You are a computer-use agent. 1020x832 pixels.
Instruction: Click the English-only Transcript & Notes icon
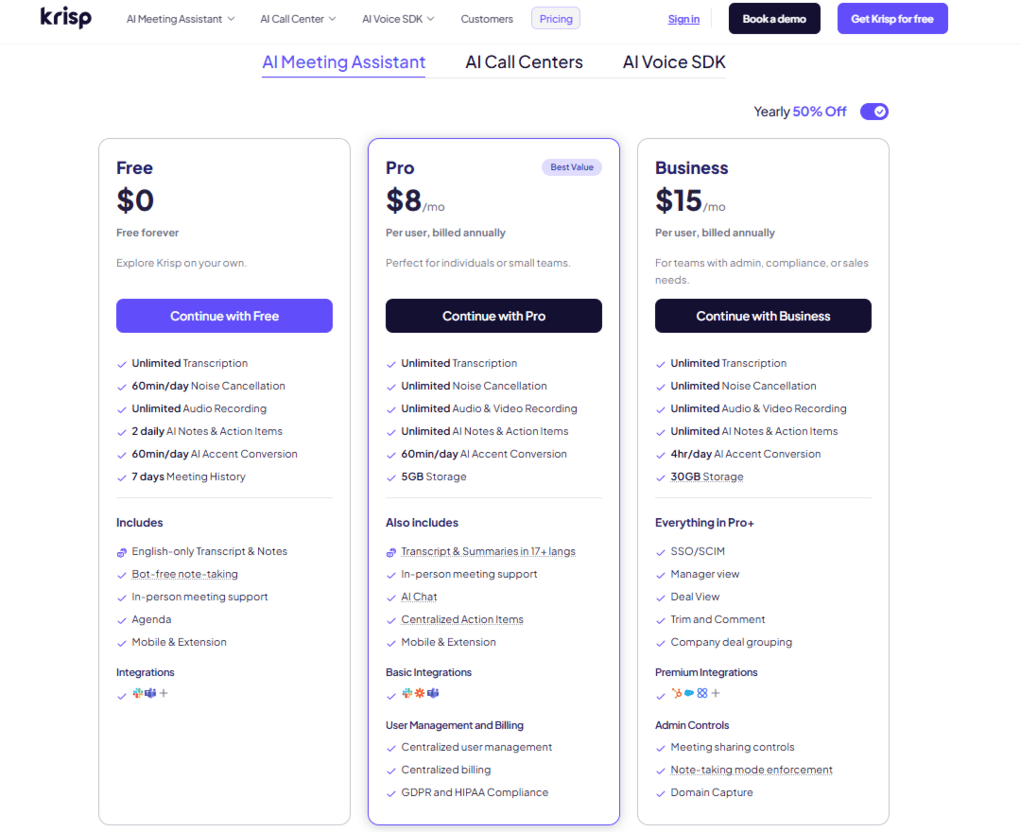click(x=122, y=551)
